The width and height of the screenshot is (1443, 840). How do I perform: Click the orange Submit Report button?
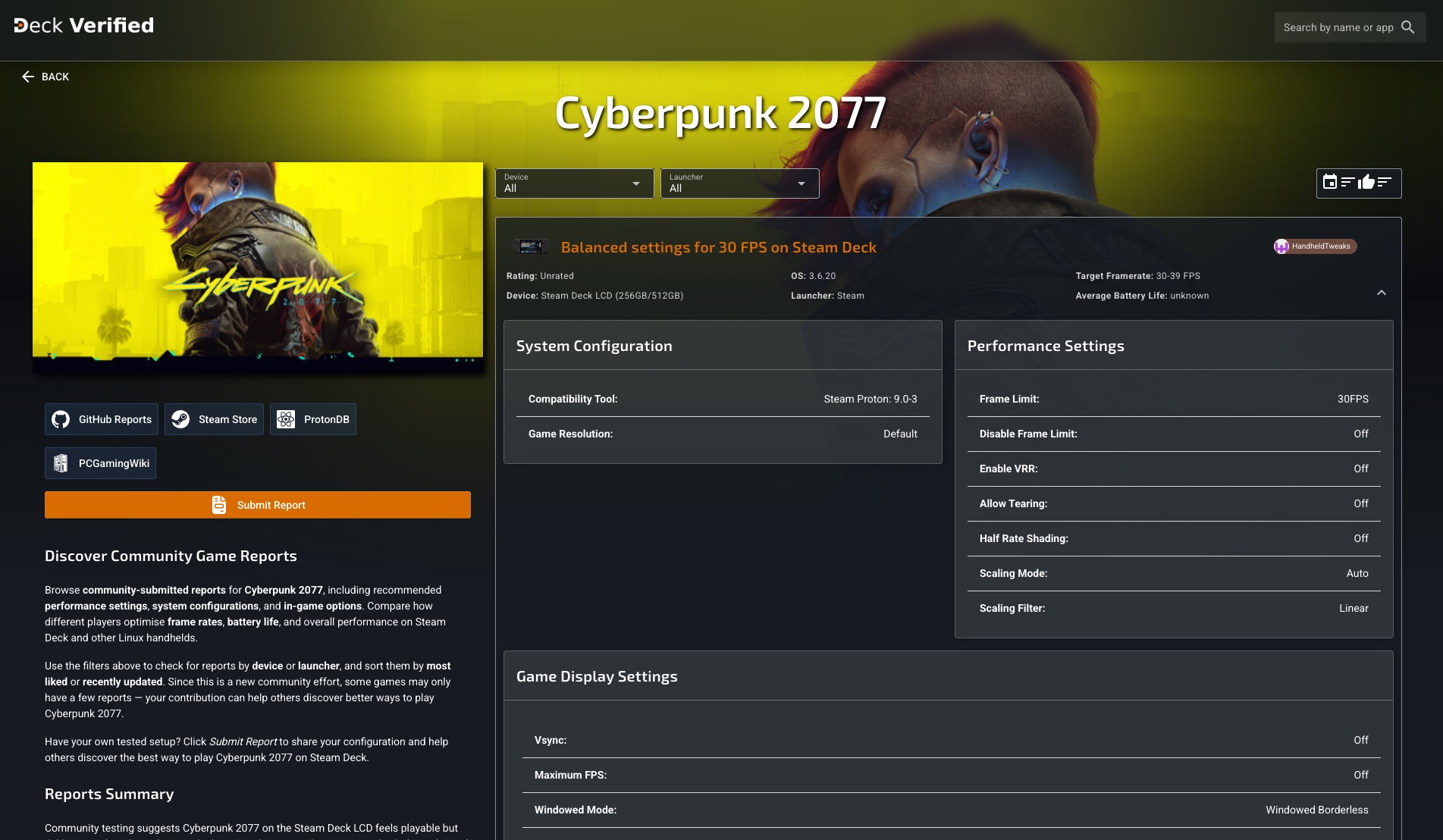click(258, 505)
